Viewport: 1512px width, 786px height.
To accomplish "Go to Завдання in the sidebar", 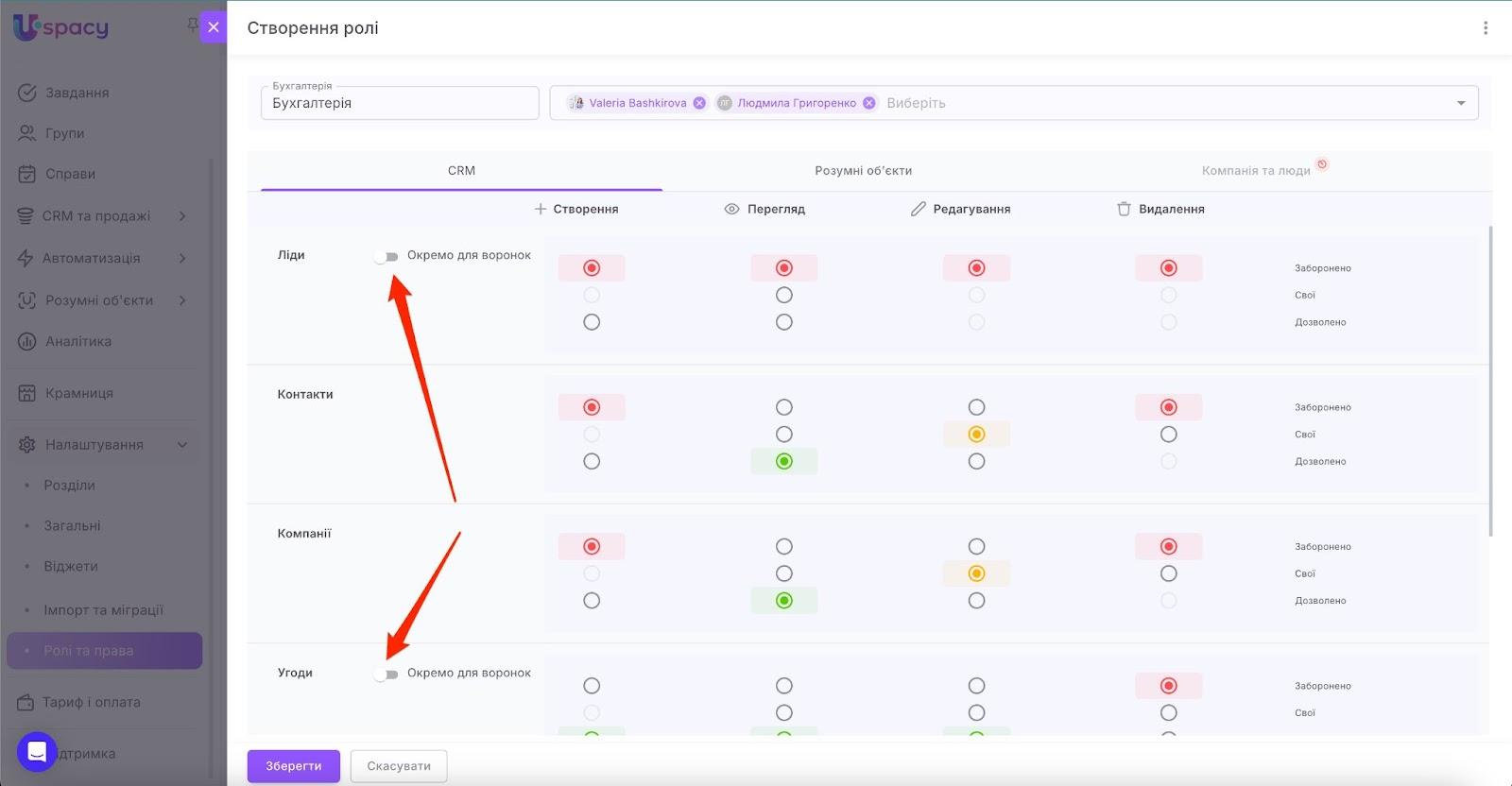I will point(77,93).
